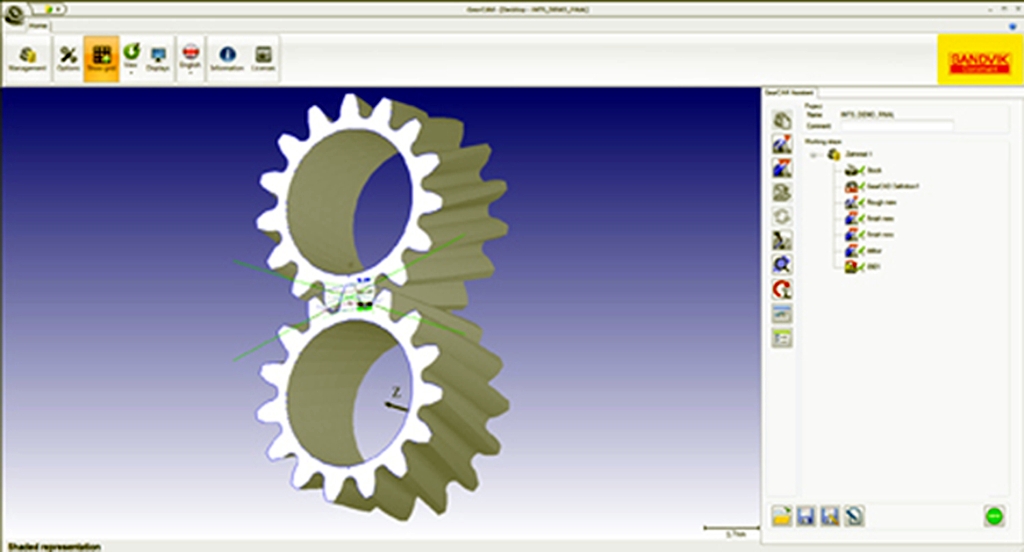Image resolution: width=1024 pixels, height=552 pixels.
Task: Click the open project folder icon
Action: tap(782, 516)
